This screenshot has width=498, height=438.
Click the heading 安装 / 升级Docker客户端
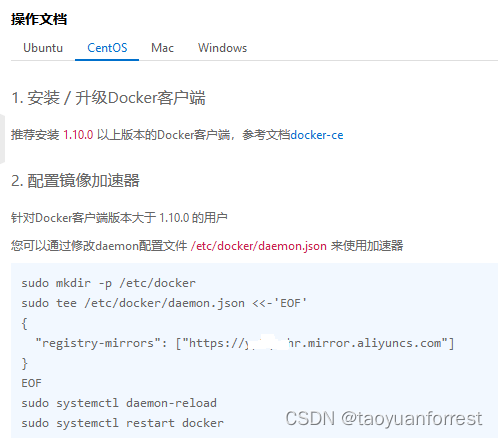pyautogui.click(x=108, y=98)
